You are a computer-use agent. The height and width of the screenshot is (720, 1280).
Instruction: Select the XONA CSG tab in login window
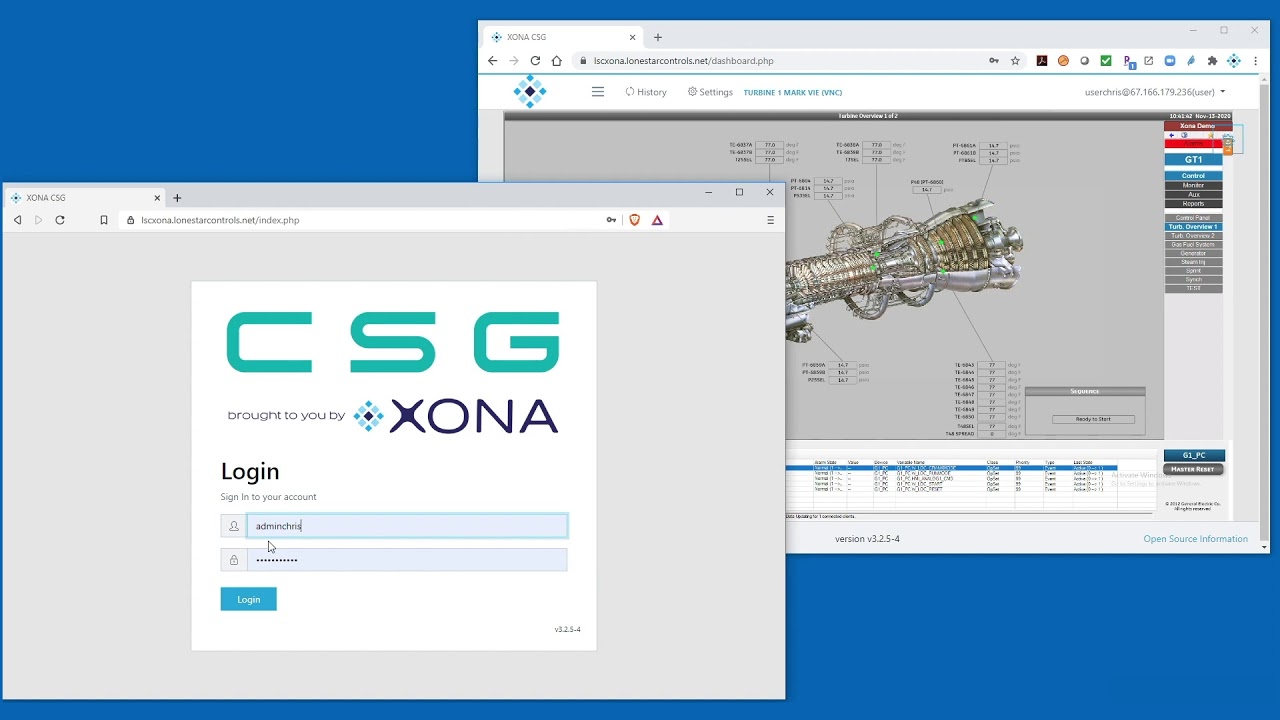(x=85, y=198)
